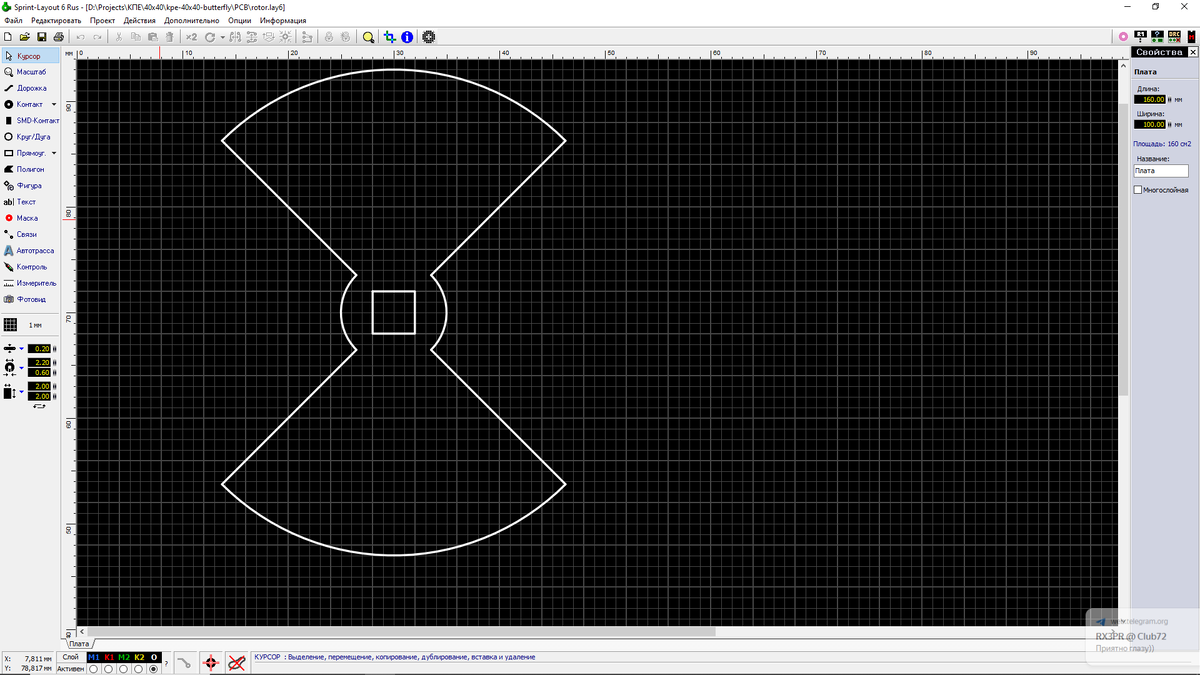Select the Фигура shape tool

tap(30, 185)
